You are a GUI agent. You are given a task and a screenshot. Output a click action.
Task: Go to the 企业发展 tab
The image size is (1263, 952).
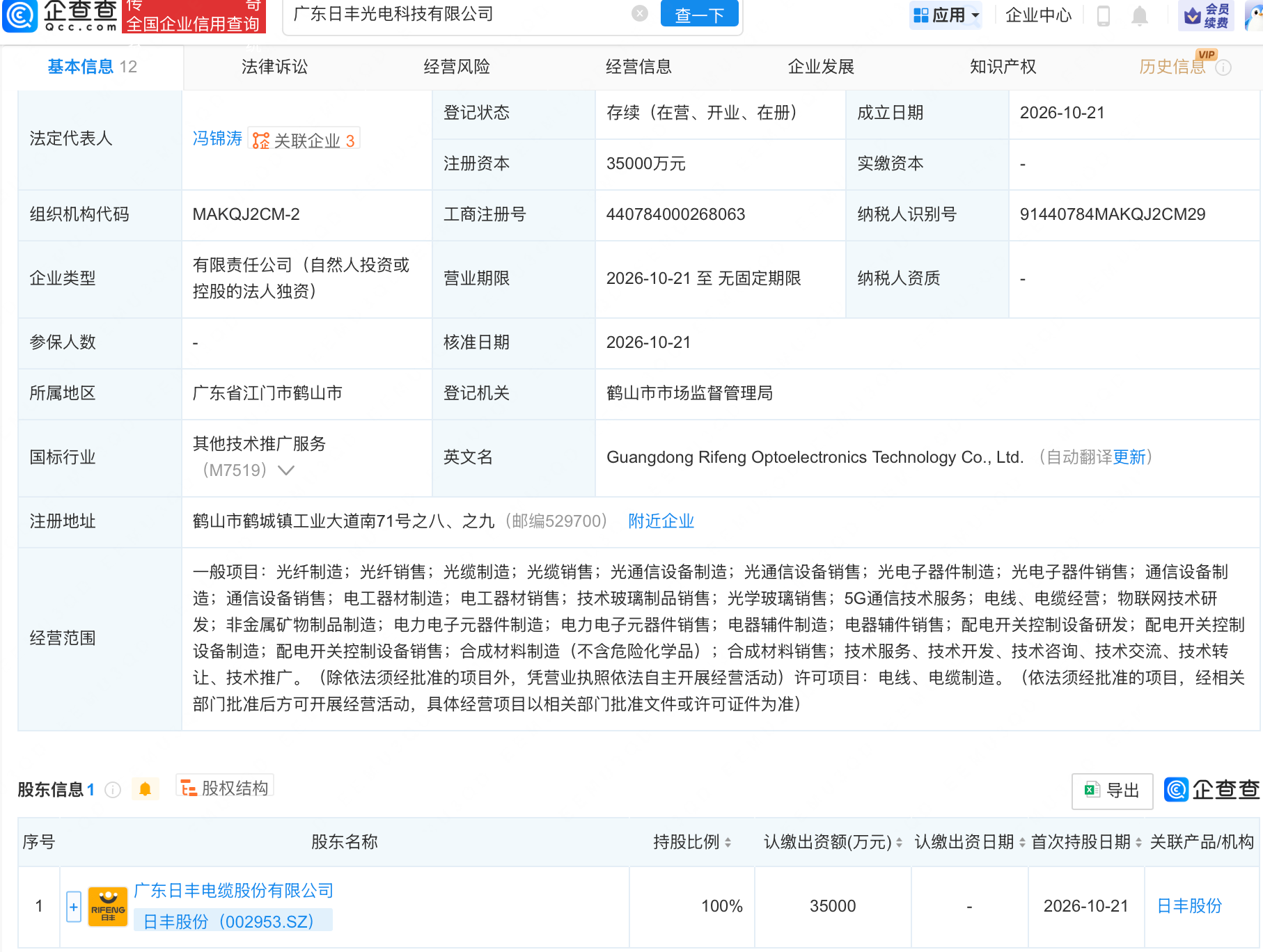pyautogui.click(x=821, y=67)
